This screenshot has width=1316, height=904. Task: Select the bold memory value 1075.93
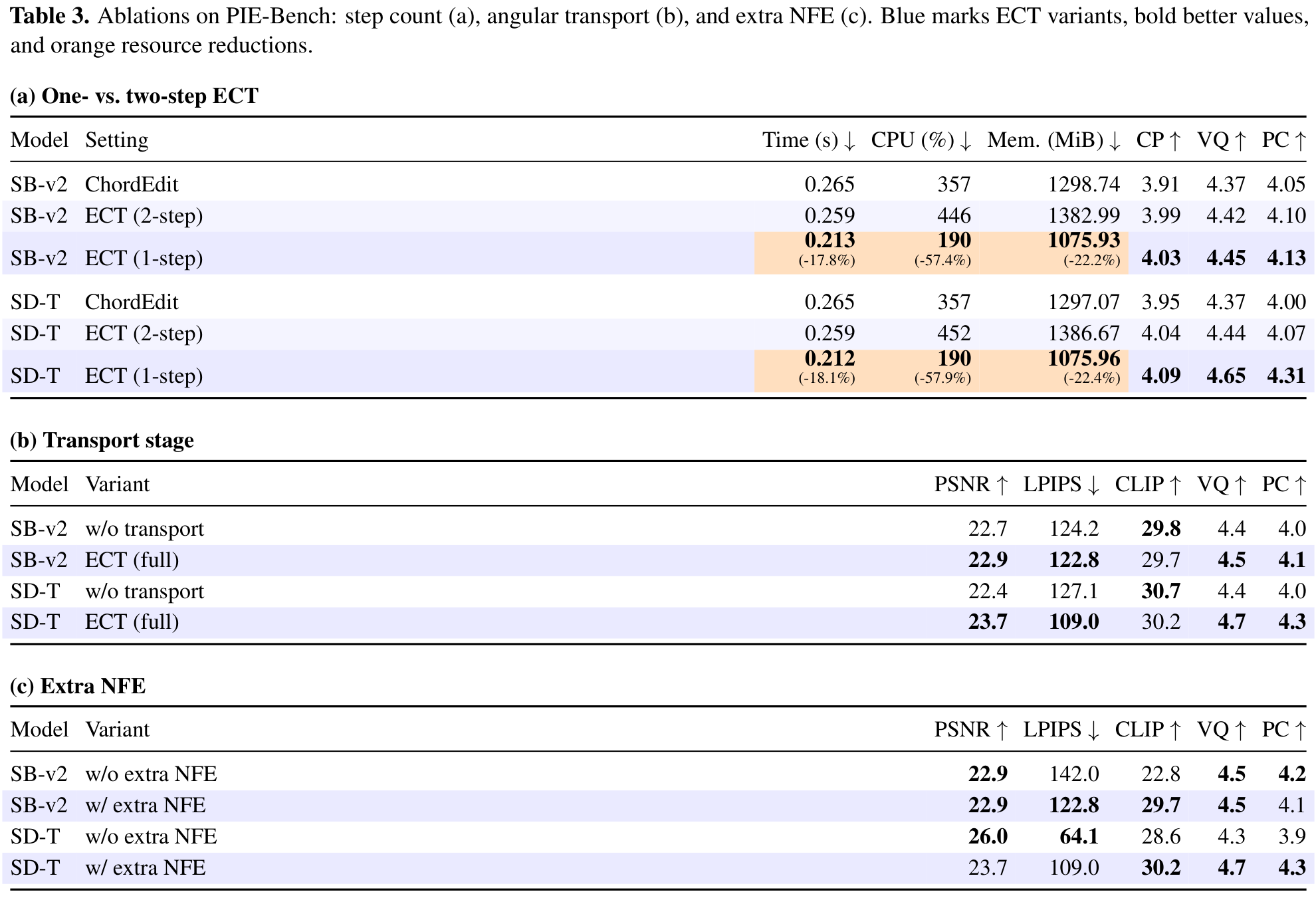tap(1084, 240)
